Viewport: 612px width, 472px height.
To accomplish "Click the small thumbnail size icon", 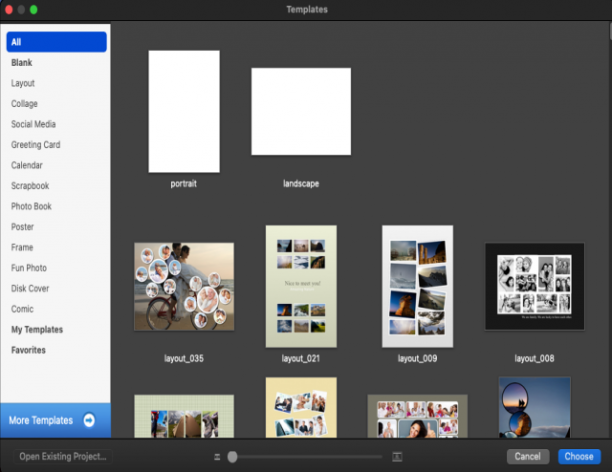I will point(217,457).
